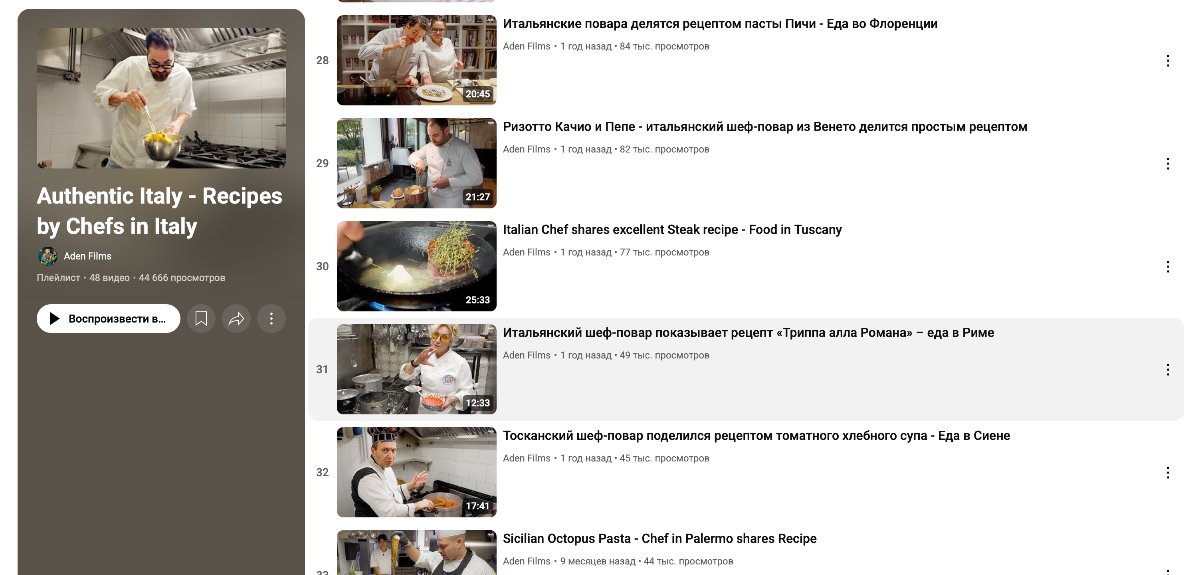Open the Ризотто Качио и Пепе video title
The height and width of the screenshot is (575, 1200).
coord(765,127)
